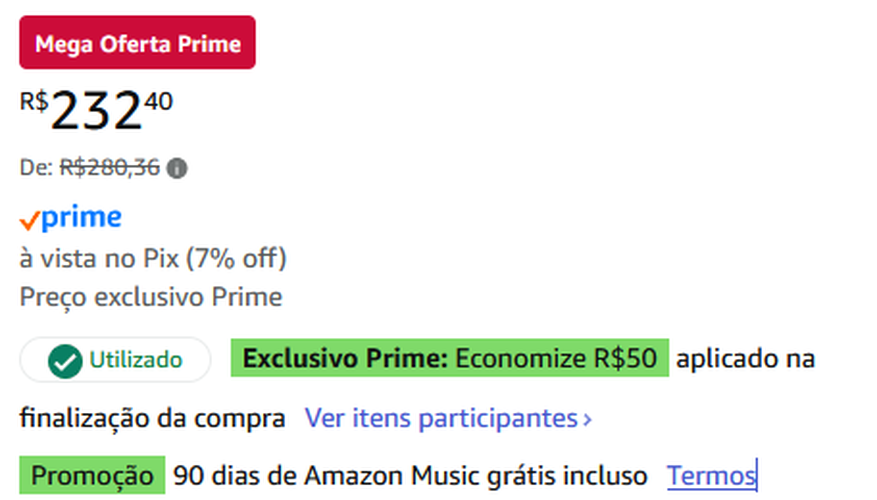This screenshot has width=877, height=500.
Task: Click the green checkmark in the Utilizado badge
Action: 65,361
